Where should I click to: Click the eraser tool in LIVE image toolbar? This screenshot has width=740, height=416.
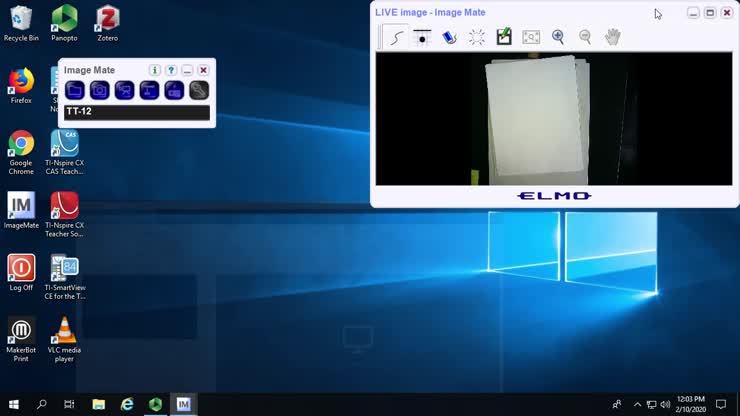450,37
